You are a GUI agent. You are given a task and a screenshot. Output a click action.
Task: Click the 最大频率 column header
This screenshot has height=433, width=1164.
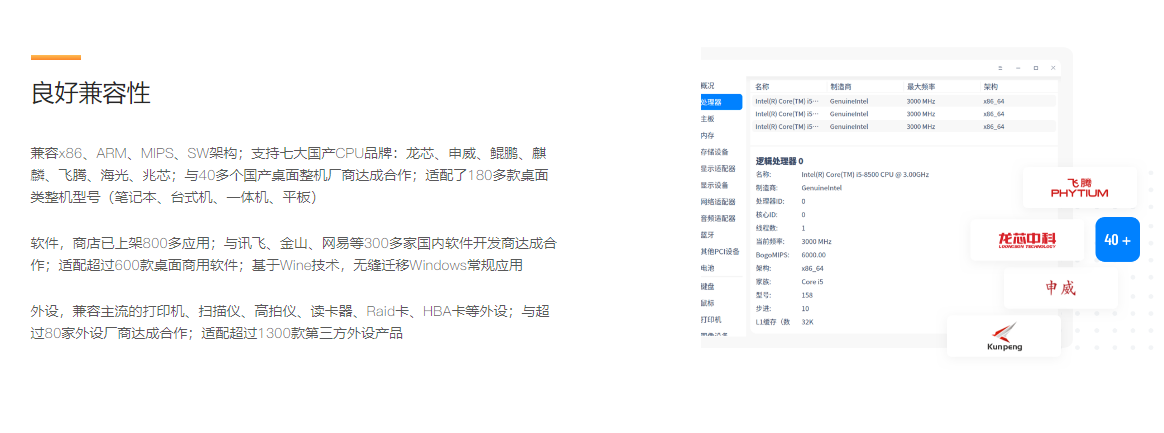[920, 86]
